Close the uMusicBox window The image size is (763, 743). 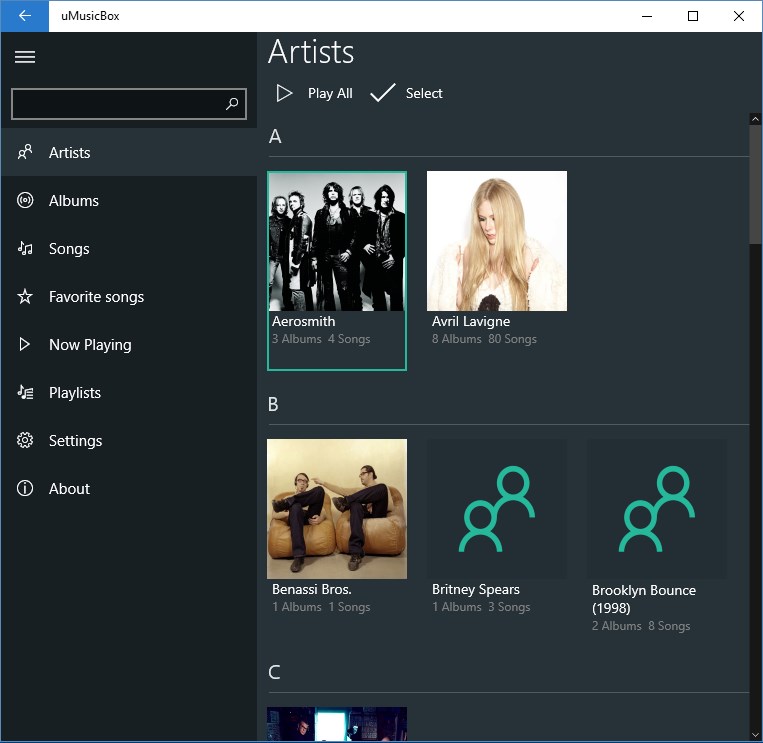(739, 16)
